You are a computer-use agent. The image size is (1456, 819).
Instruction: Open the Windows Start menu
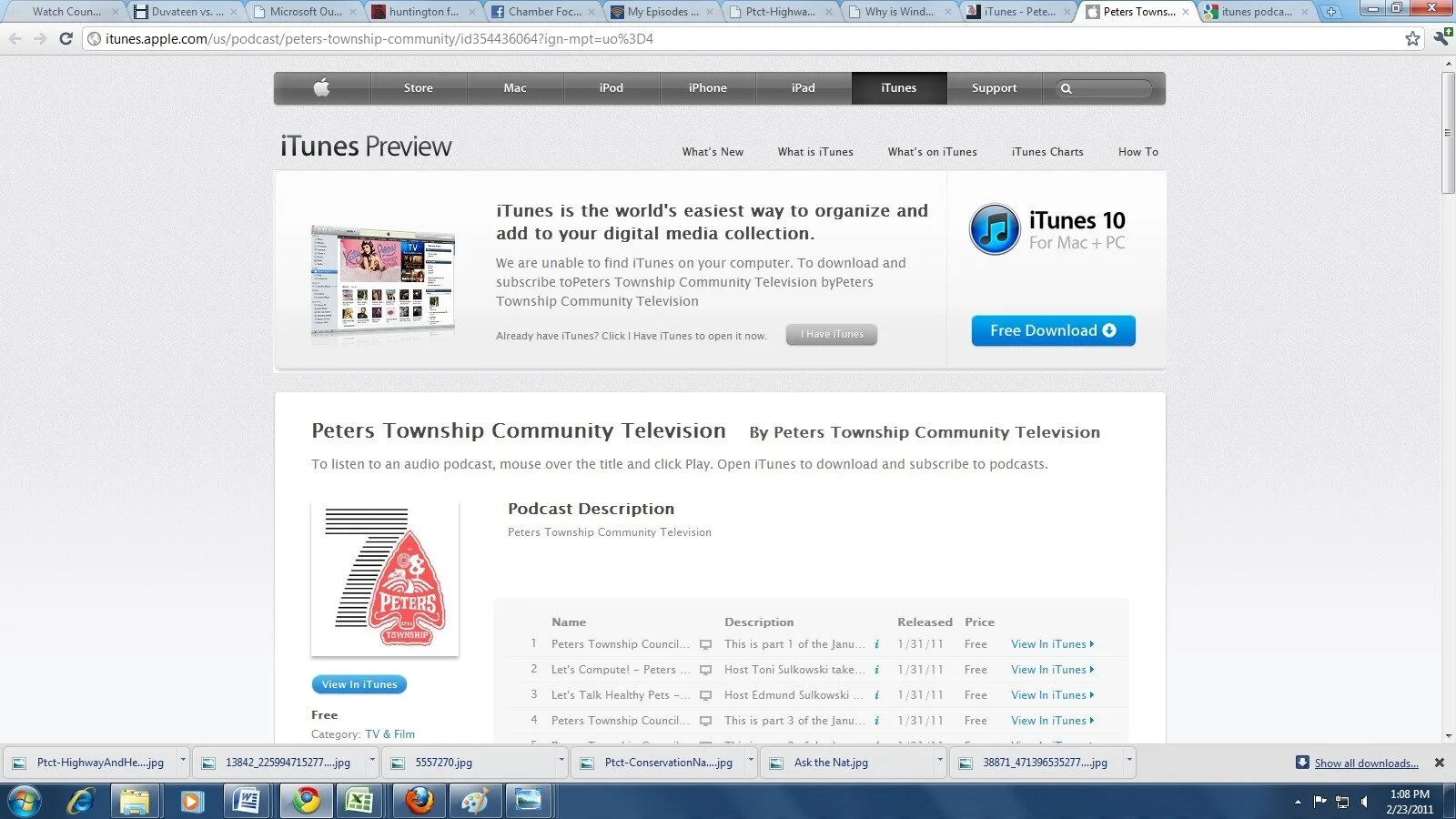[25, 802]
